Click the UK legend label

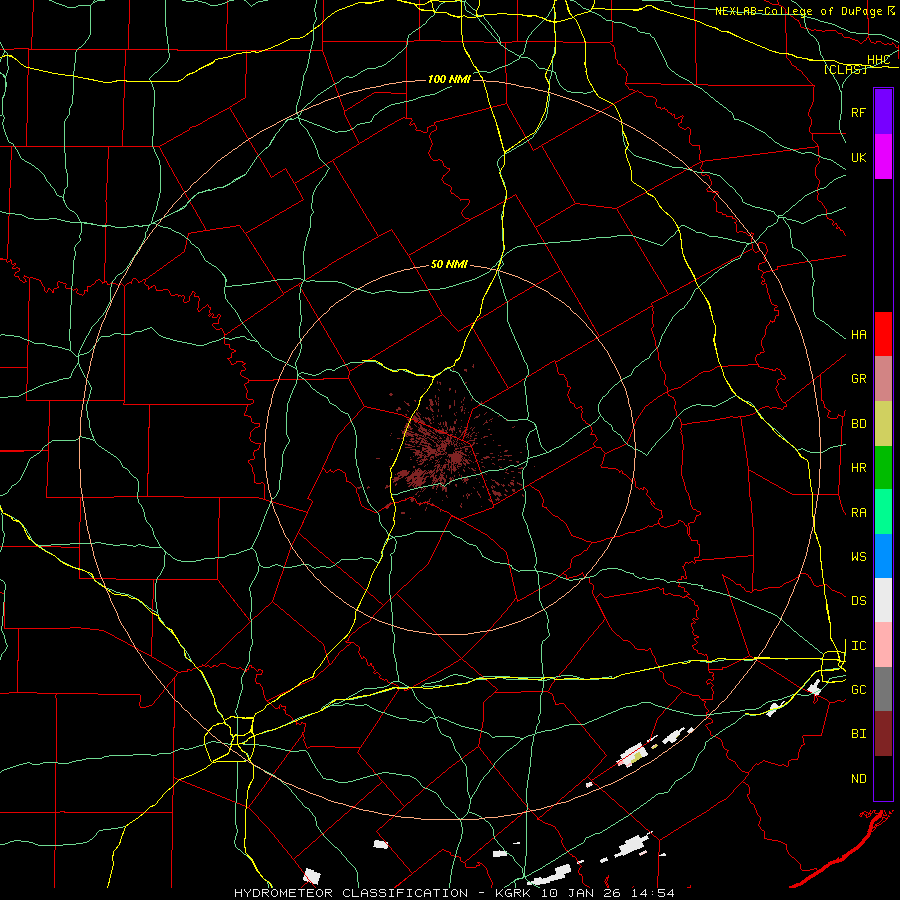pos(858,157)
